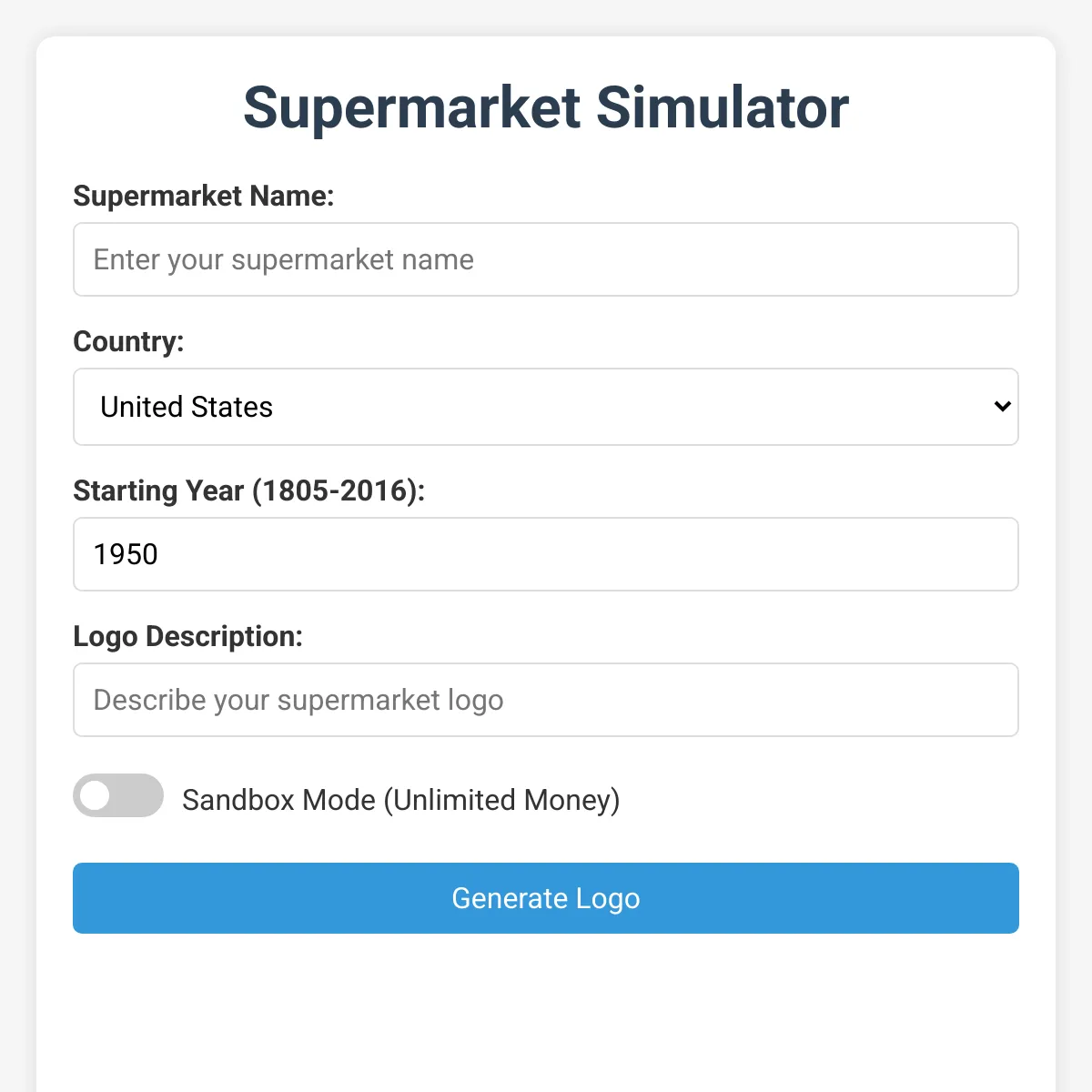The height and width of the screenshot is (1092, 1092).
Task: Select the 'United States' text in country selector
Action: 187,407
